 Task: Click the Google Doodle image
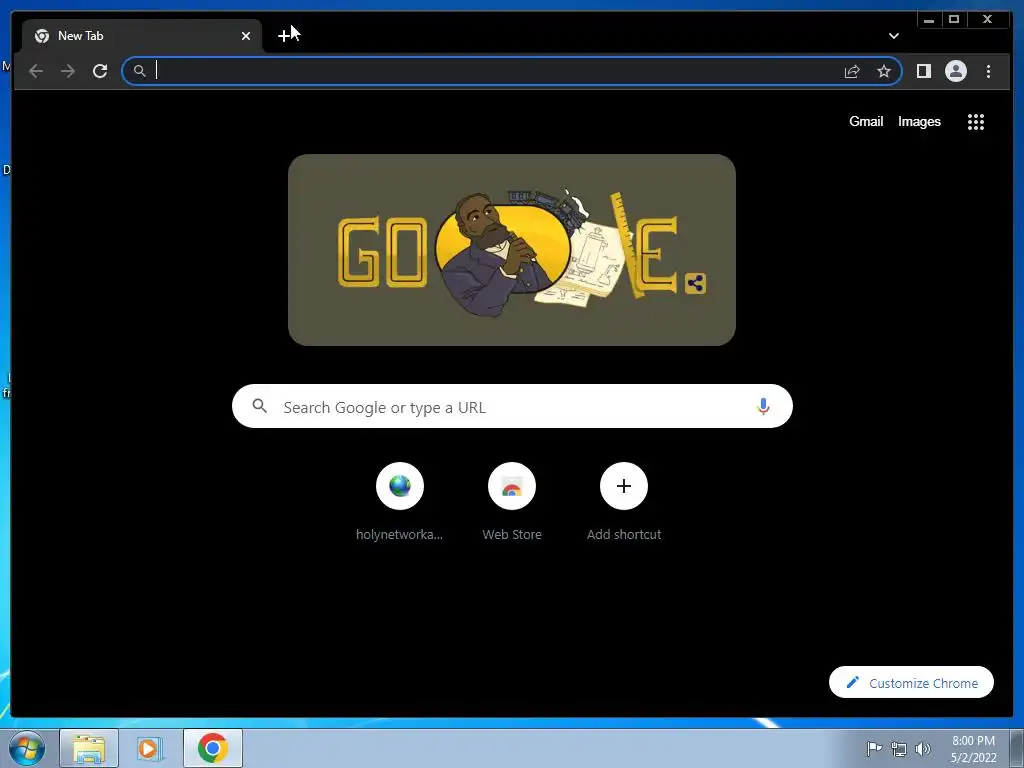click(x=511, y=250)
